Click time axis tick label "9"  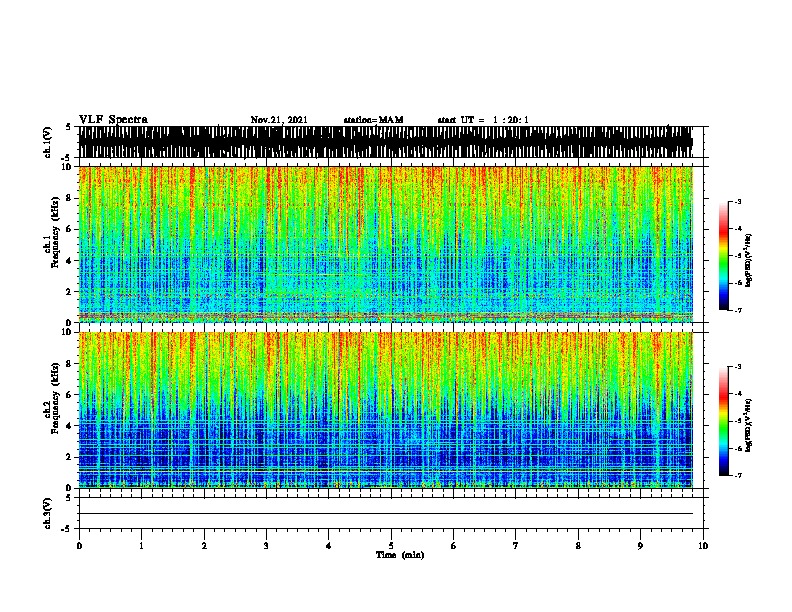[x=640, y=546]
